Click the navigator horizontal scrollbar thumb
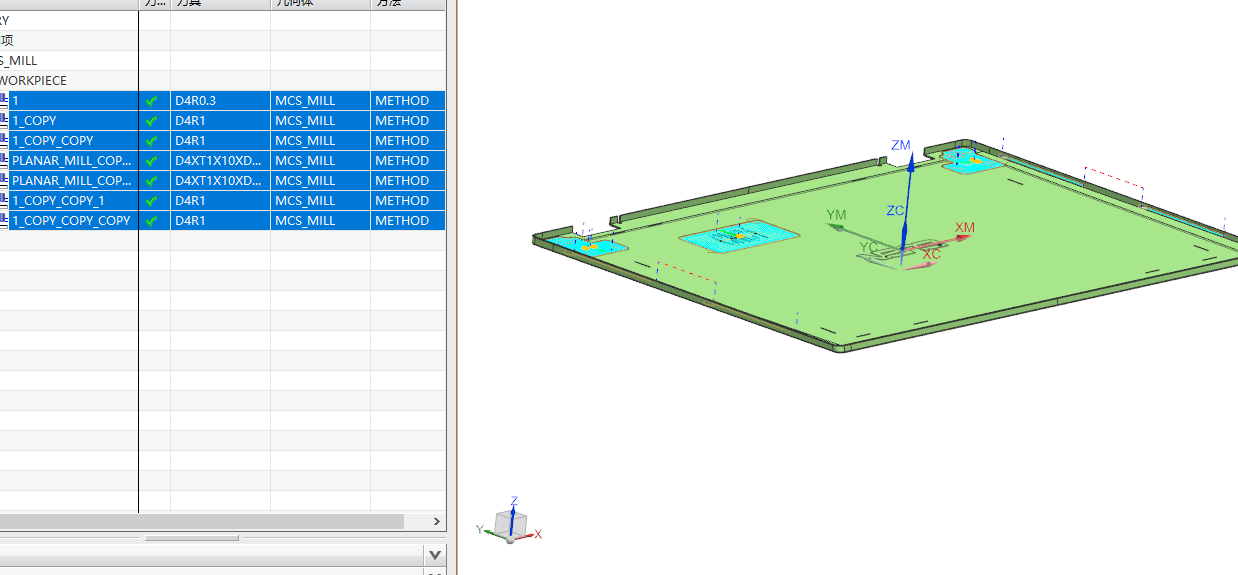Screen dimensions: 1238x575 click(x=202, y=521)
